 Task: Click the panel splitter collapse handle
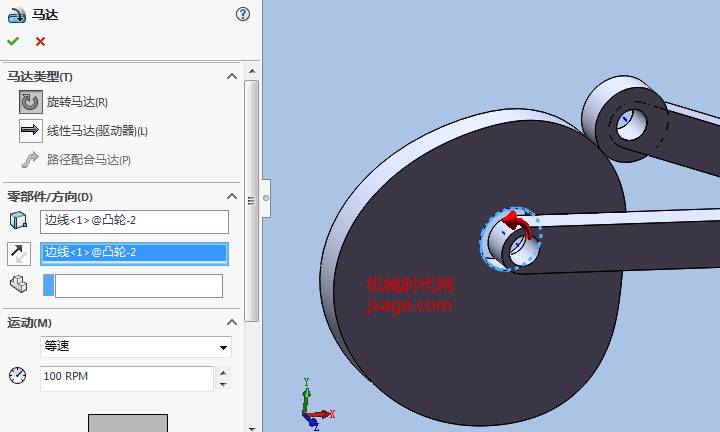tap(266, 198)
